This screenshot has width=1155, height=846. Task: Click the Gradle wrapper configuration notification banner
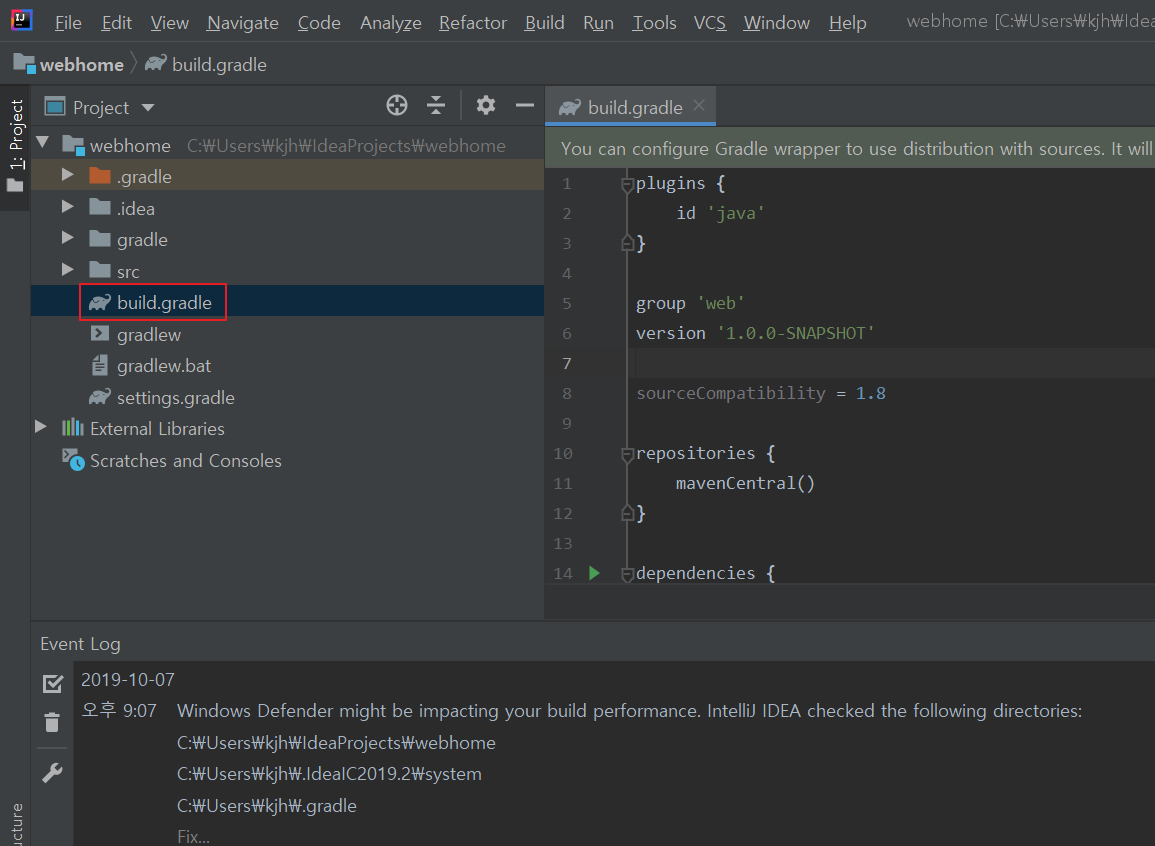coord(850,148)
